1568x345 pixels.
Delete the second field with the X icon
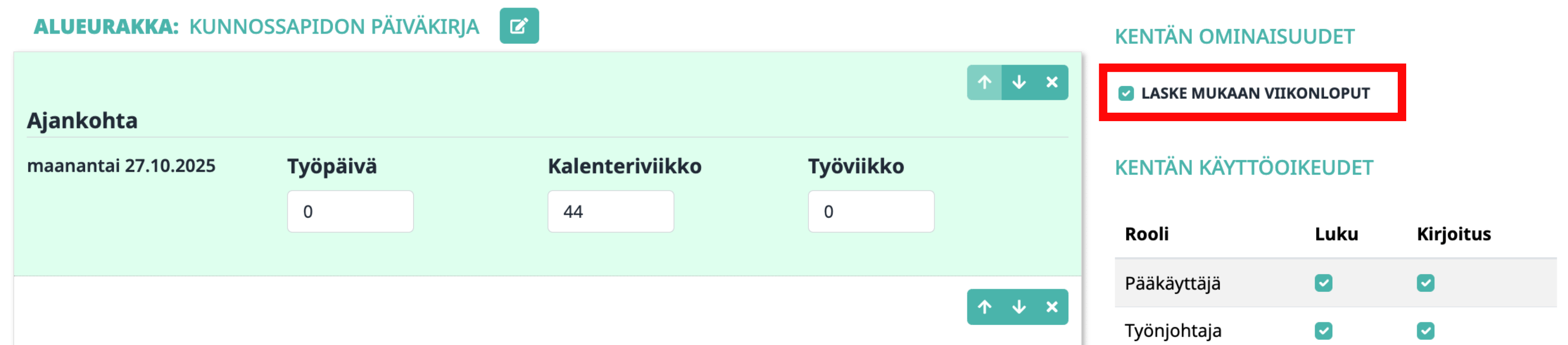pos(1051,307)
